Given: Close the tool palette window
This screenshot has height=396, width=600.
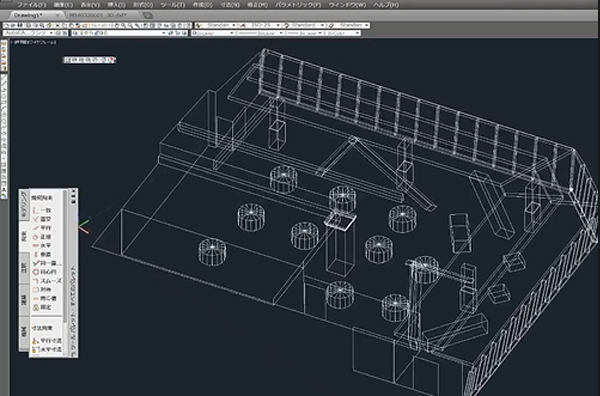Looking at the screenshot, I should coord(73,191).
